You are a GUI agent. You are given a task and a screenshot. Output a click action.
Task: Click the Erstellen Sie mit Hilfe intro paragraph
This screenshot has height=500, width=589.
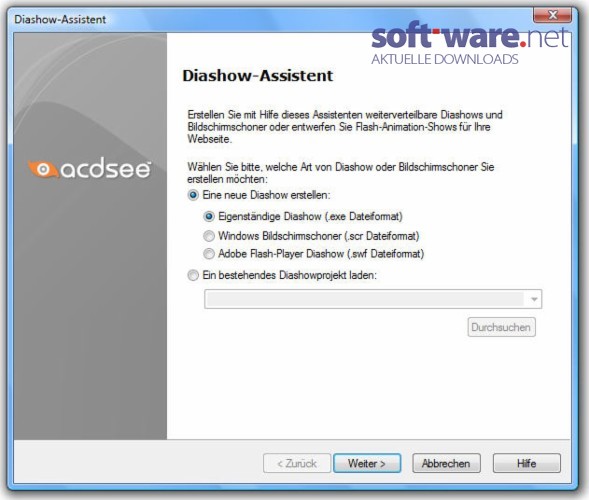point(345,127)
